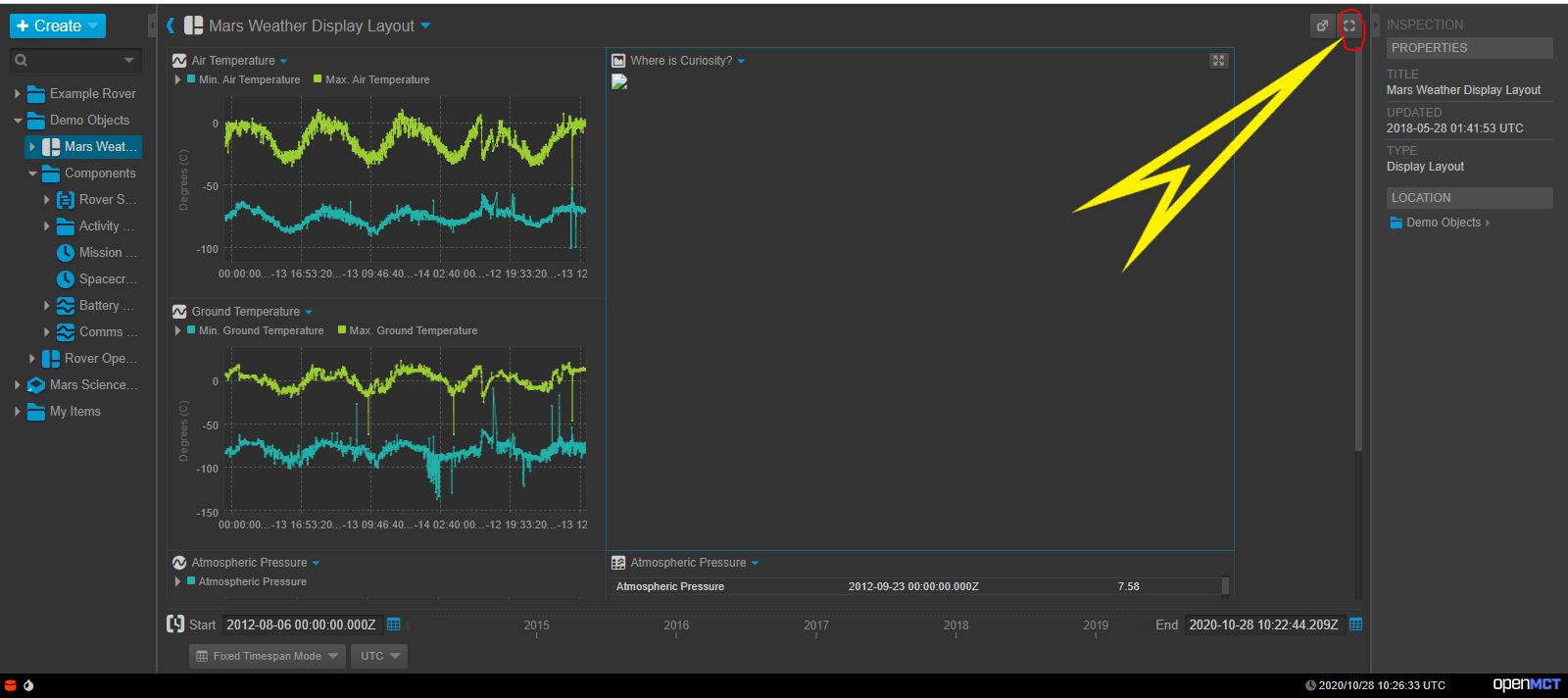Screen dimensions: 1568x699
Task: Follow the Demo Objects location link
Action: pos(1443,223)
